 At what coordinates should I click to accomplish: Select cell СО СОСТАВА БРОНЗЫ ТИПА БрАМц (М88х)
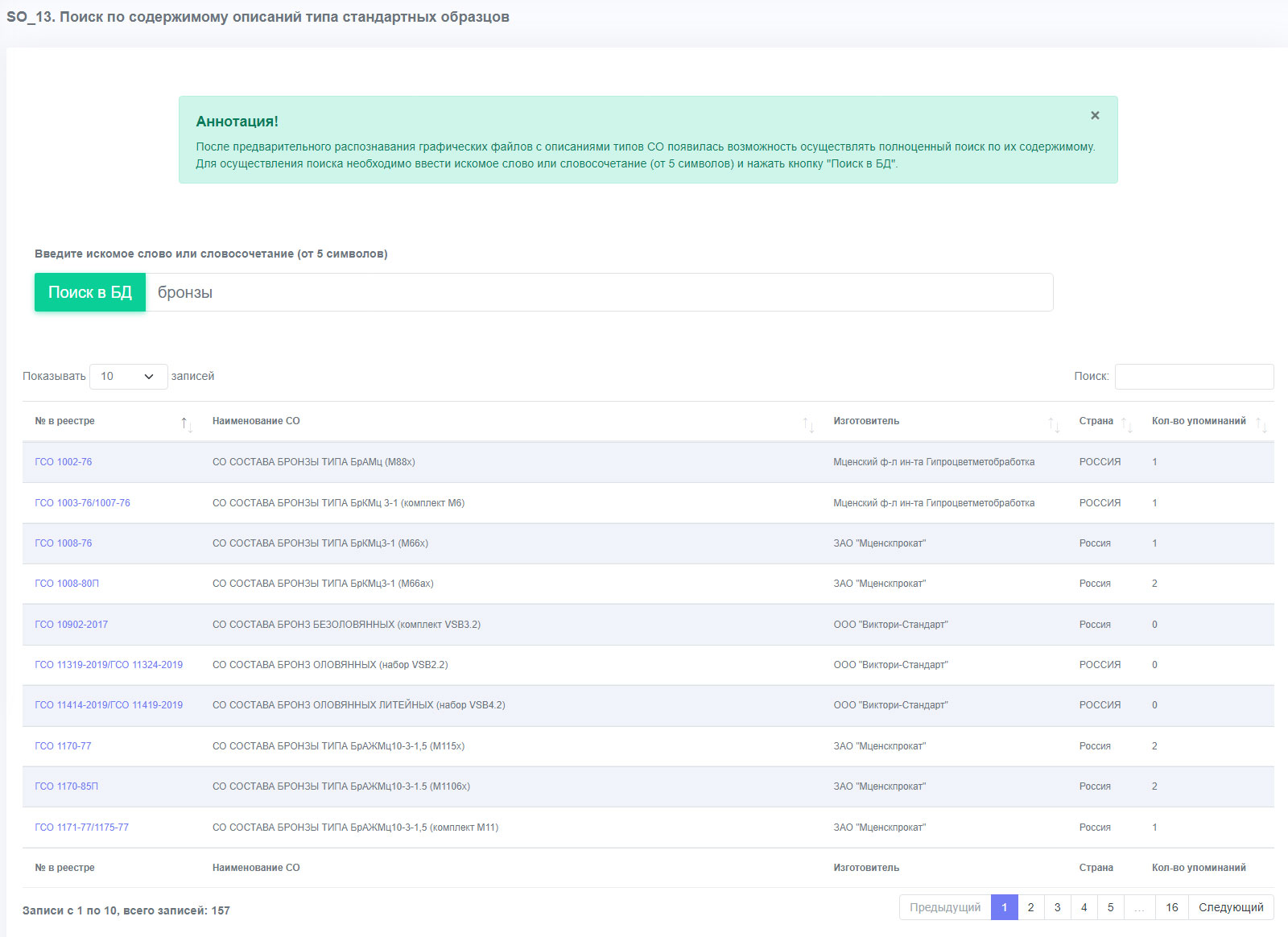314,462
